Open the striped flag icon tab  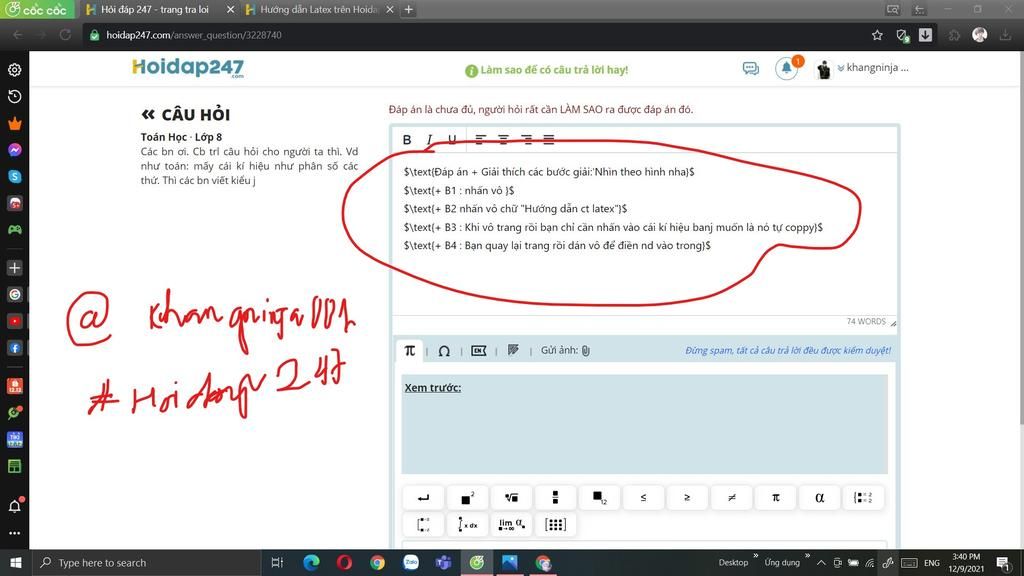click(513, 350)
